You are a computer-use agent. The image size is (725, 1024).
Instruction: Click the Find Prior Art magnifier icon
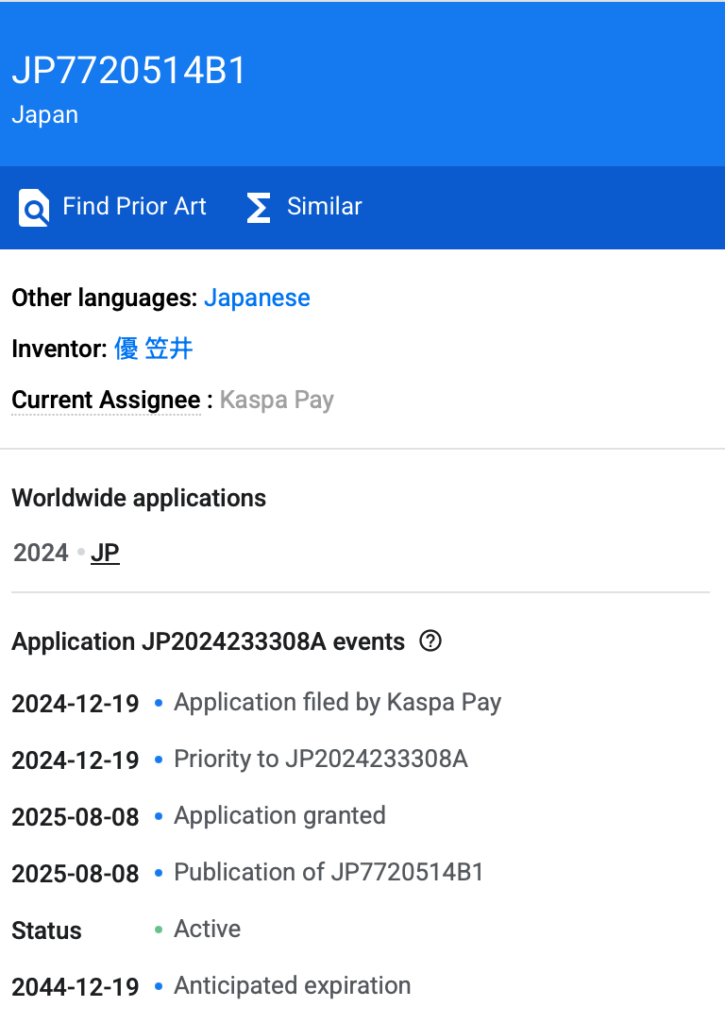[x=34, y=208]
